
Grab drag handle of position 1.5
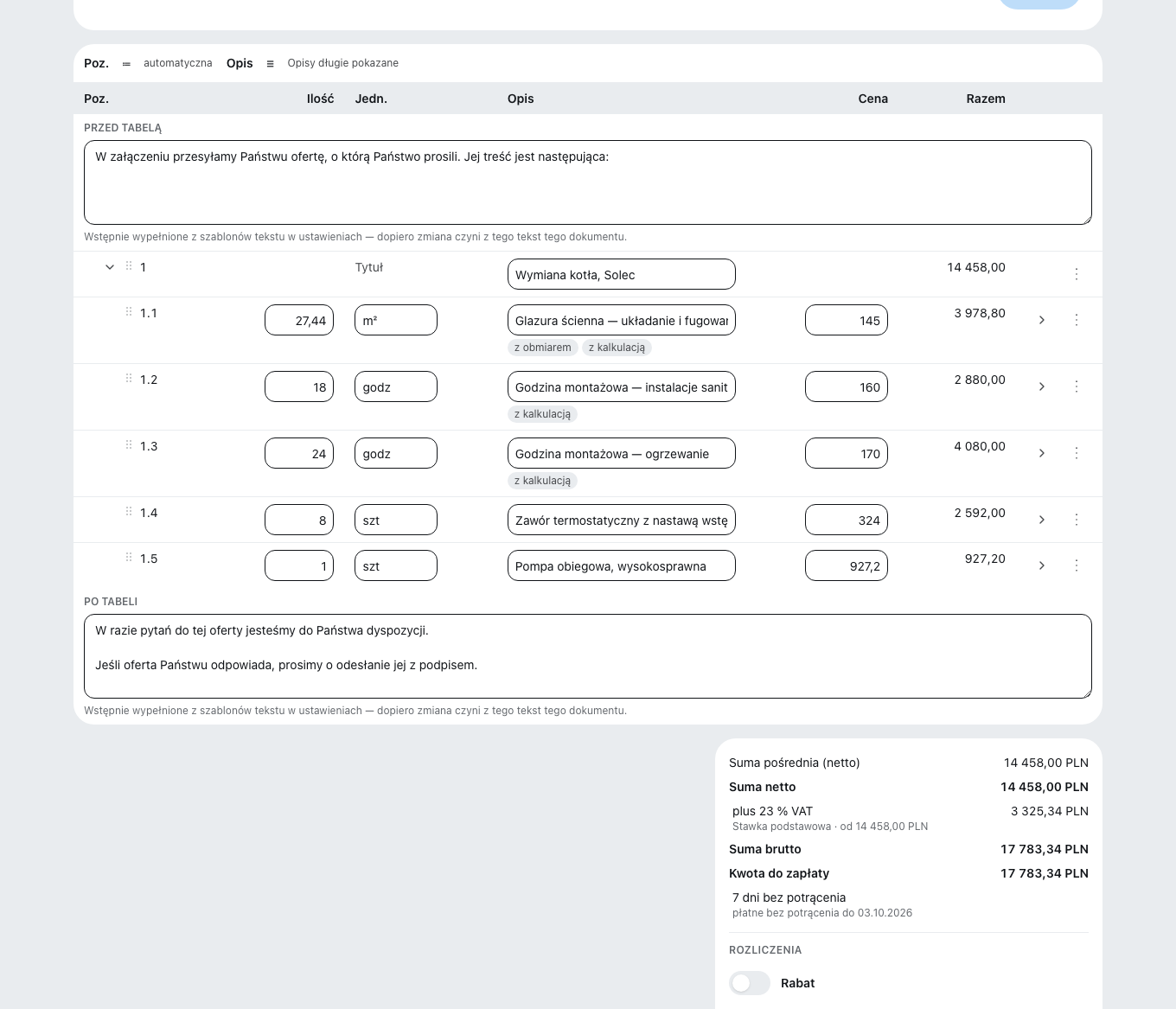(129, 558)
